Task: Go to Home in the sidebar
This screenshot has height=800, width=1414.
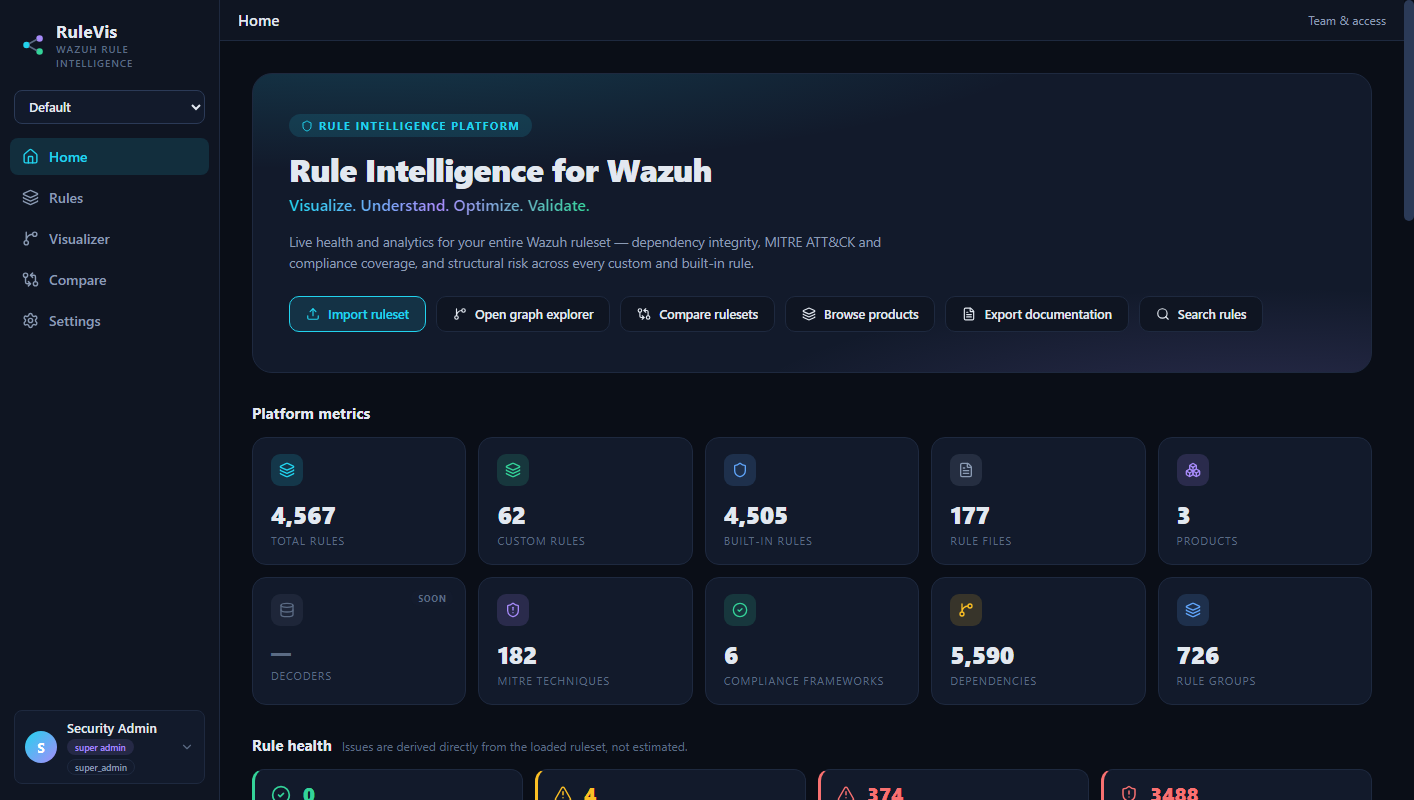Action: 109,157
